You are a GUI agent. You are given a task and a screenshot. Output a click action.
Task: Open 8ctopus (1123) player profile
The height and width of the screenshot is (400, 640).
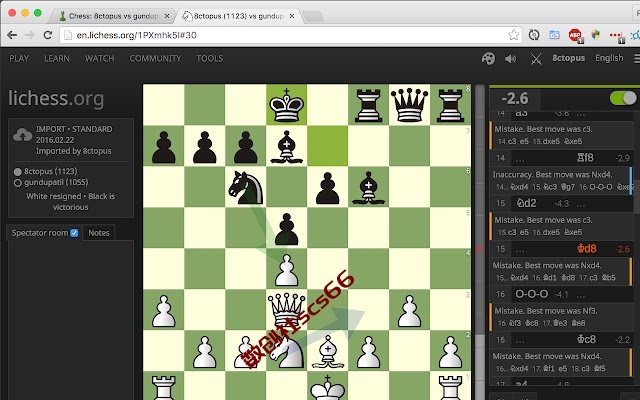coord(50,171)
